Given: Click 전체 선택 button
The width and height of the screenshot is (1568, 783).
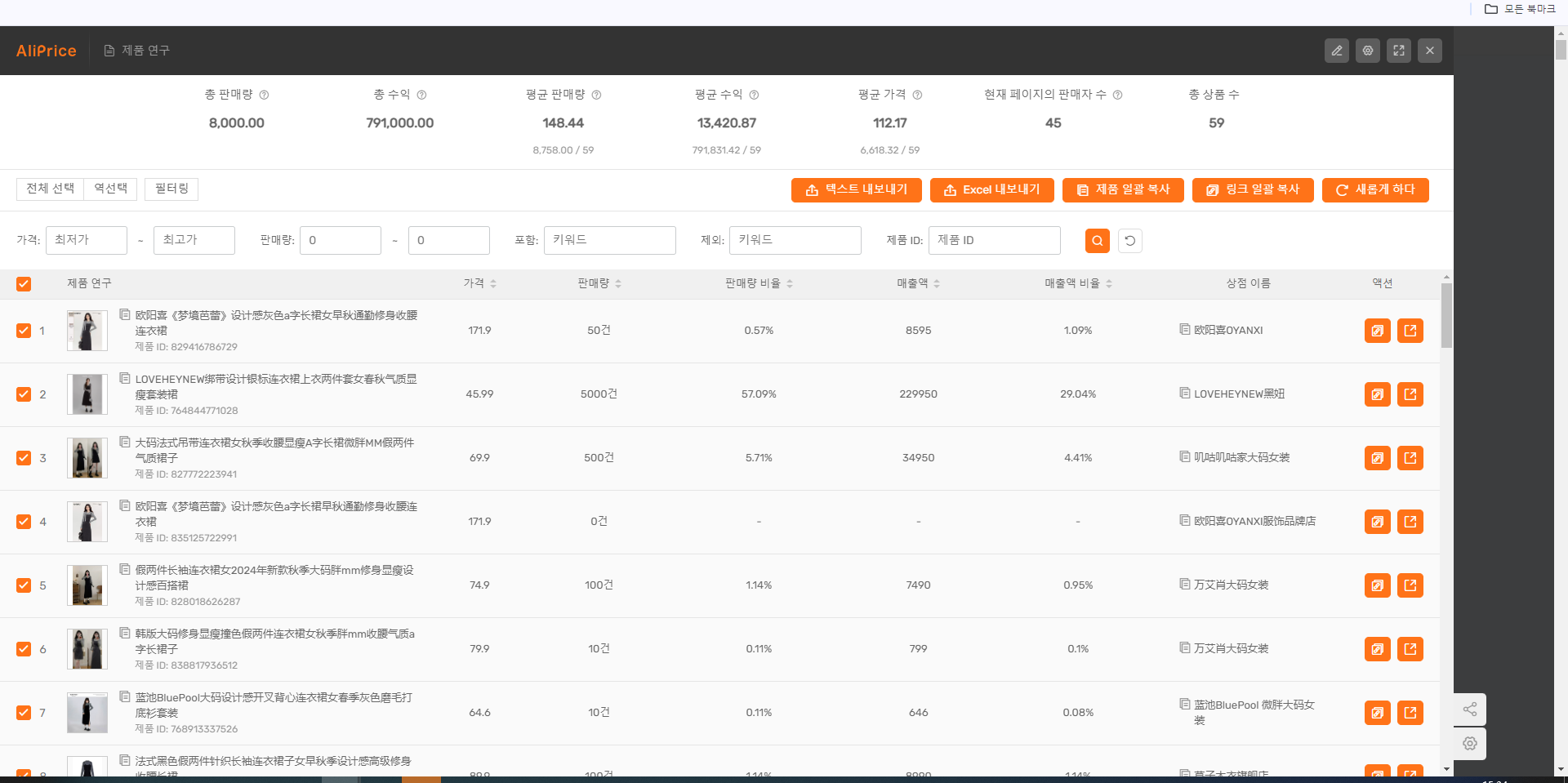Looking at the screenshot, I should pyautogui.click(x=51, y=189).
